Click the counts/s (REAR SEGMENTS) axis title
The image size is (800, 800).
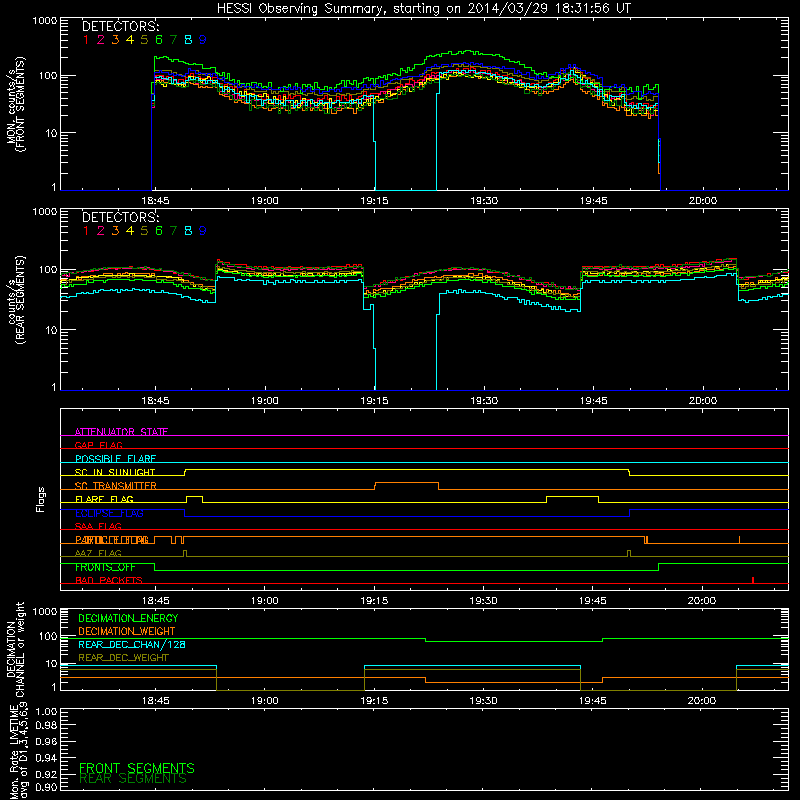point(15,299)
